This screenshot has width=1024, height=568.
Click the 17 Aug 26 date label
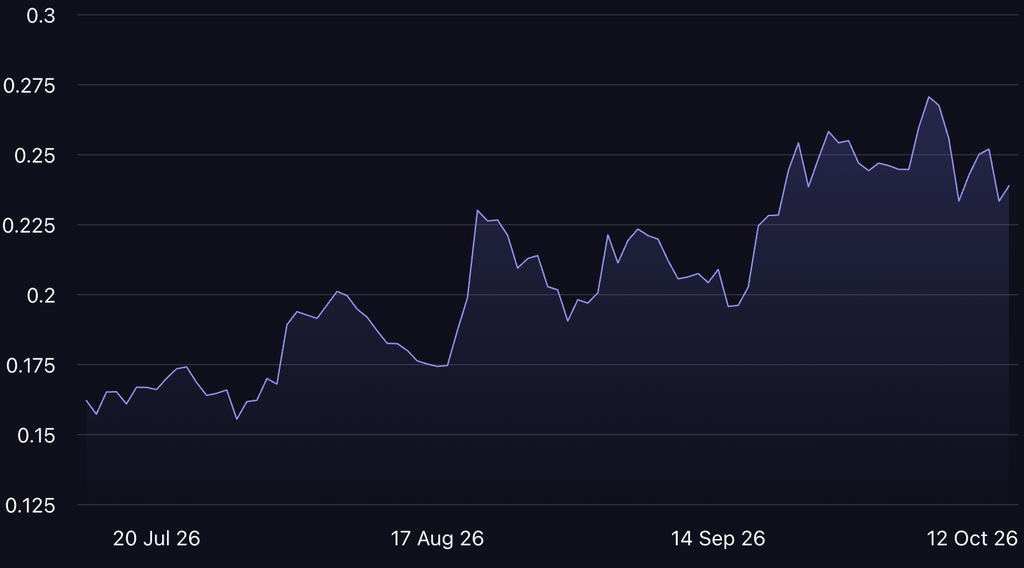pos(437,539)
